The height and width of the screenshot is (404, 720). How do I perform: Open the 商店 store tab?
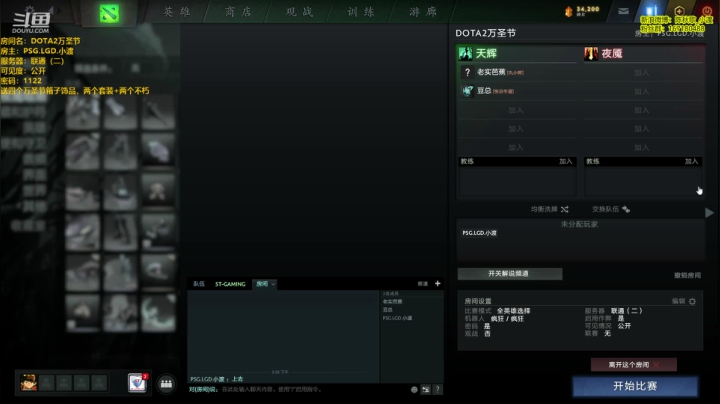tap(238, 12)
